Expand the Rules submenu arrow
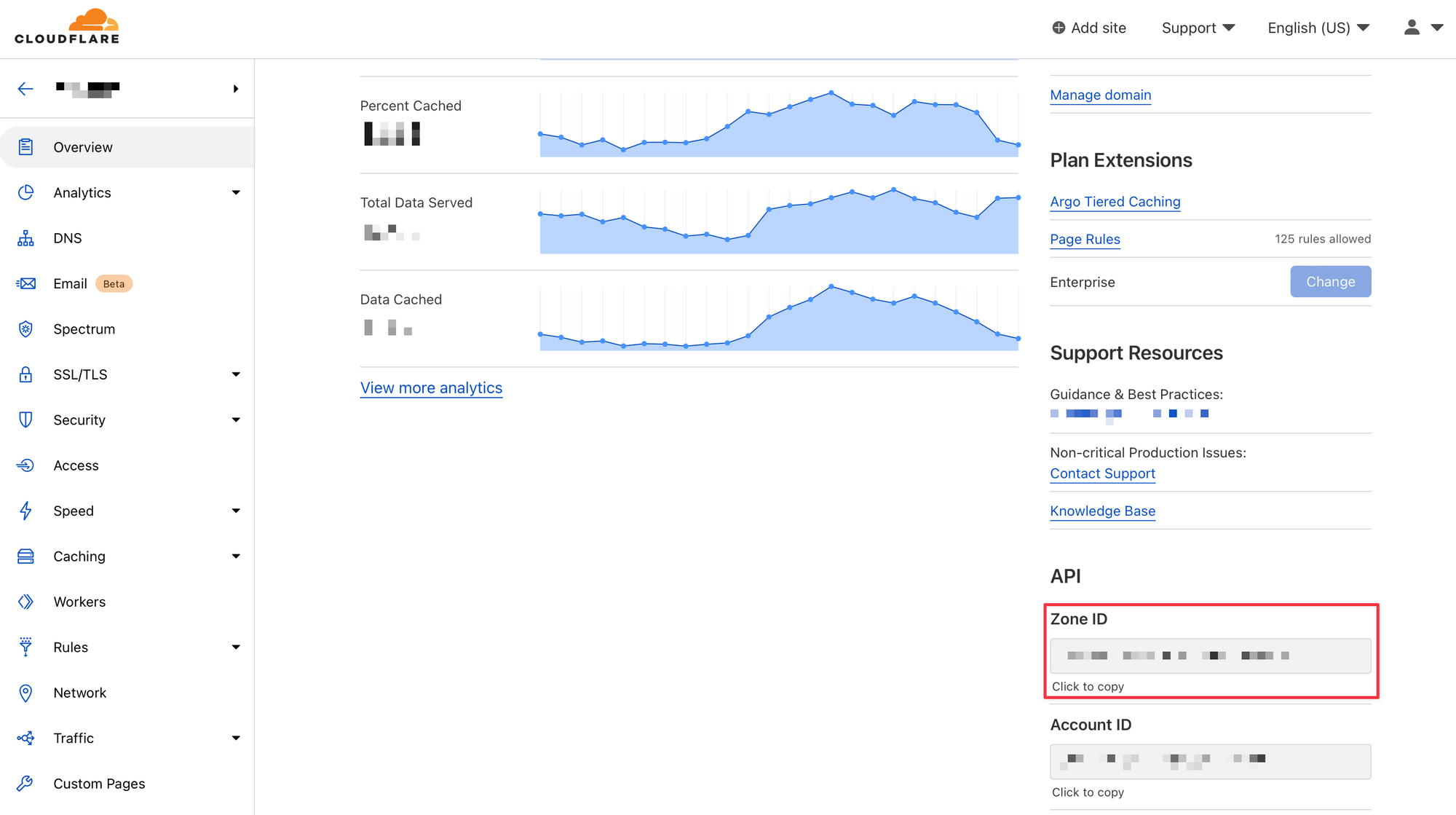This screenshot has height=815, width=1456. tap(236, 647)
